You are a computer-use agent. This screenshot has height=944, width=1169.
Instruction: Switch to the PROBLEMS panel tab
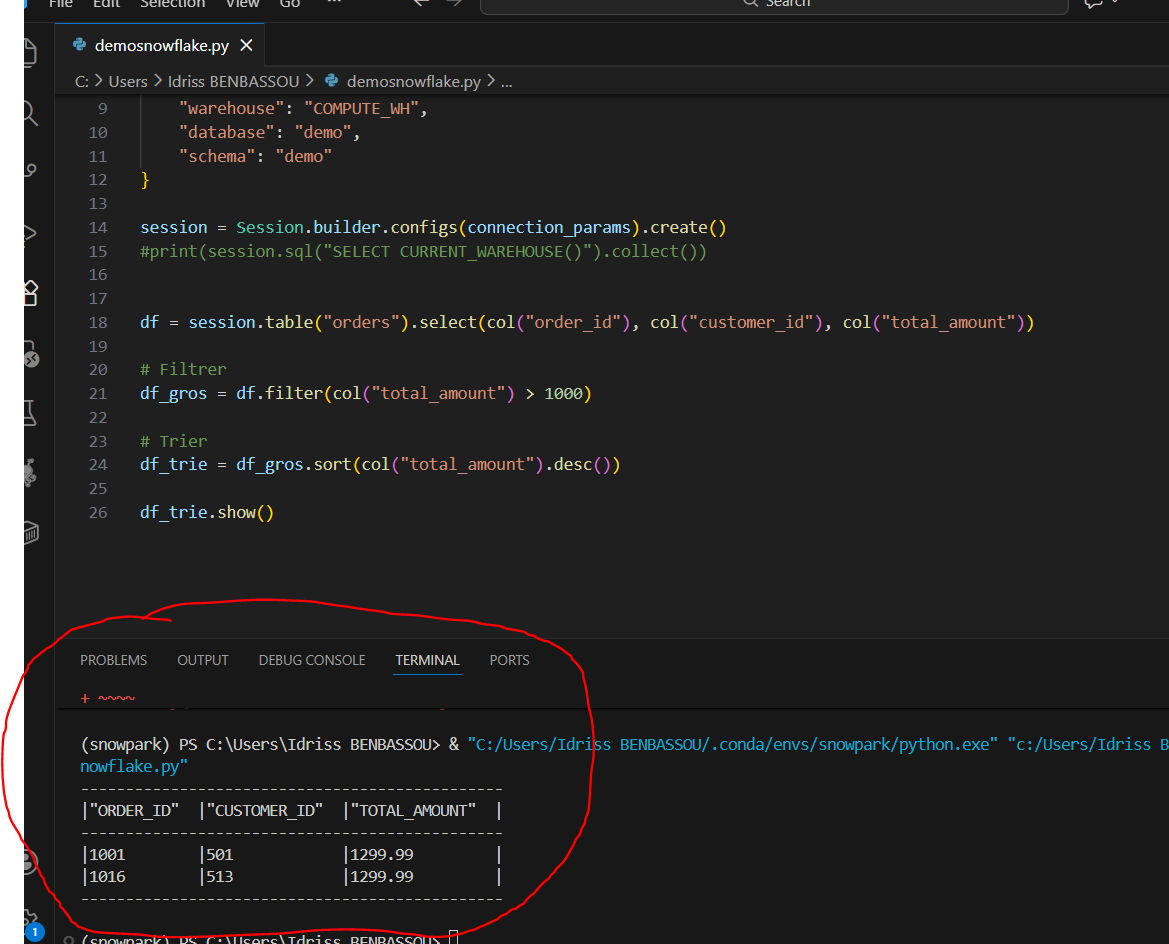click(113, 660)
